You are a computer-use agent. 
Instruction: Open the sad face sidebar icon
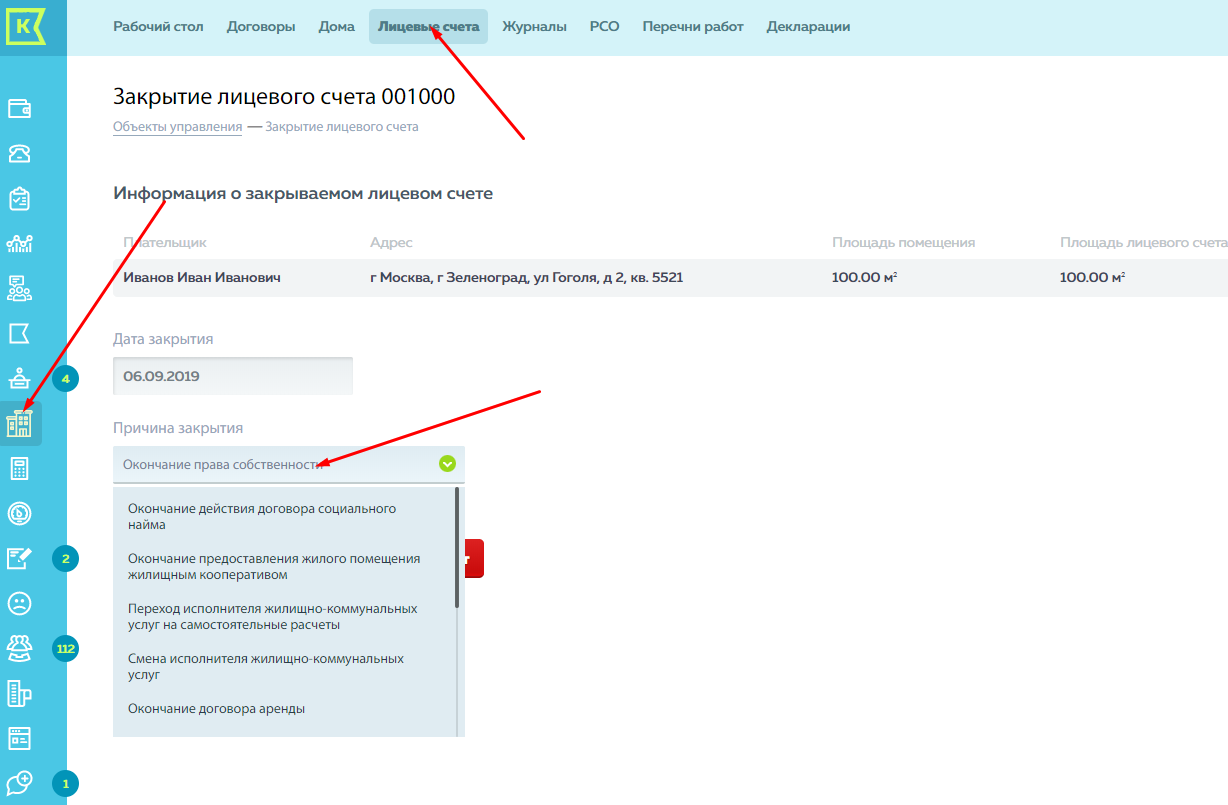click(20, 603)
